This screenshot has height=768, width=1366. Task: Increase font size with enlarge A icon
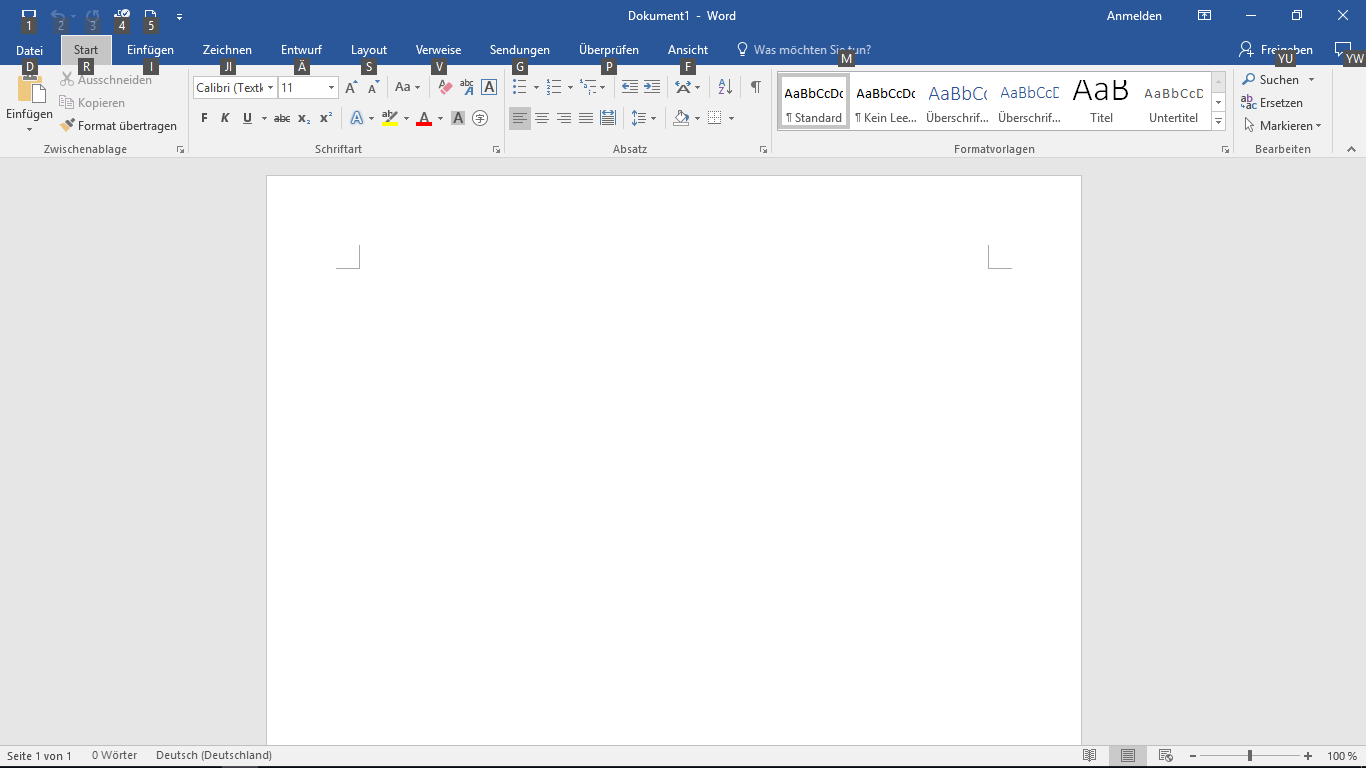pyautogui.click(x=351, y=88)
